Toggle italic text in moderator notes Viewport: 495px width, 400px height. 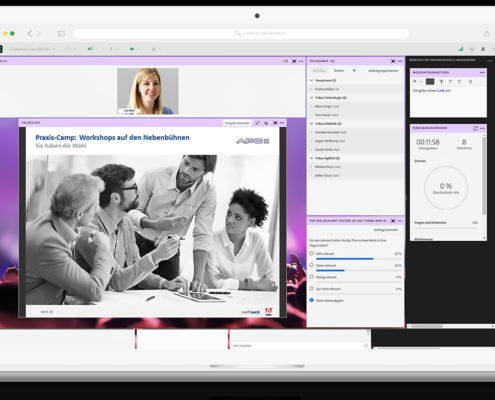pos(450,81)
